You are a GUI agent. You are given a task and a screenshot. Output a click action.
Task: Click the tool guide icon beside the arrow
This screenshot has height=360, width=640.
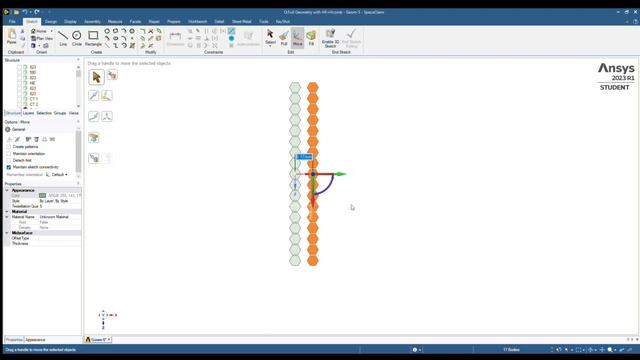tap(112, 75)
